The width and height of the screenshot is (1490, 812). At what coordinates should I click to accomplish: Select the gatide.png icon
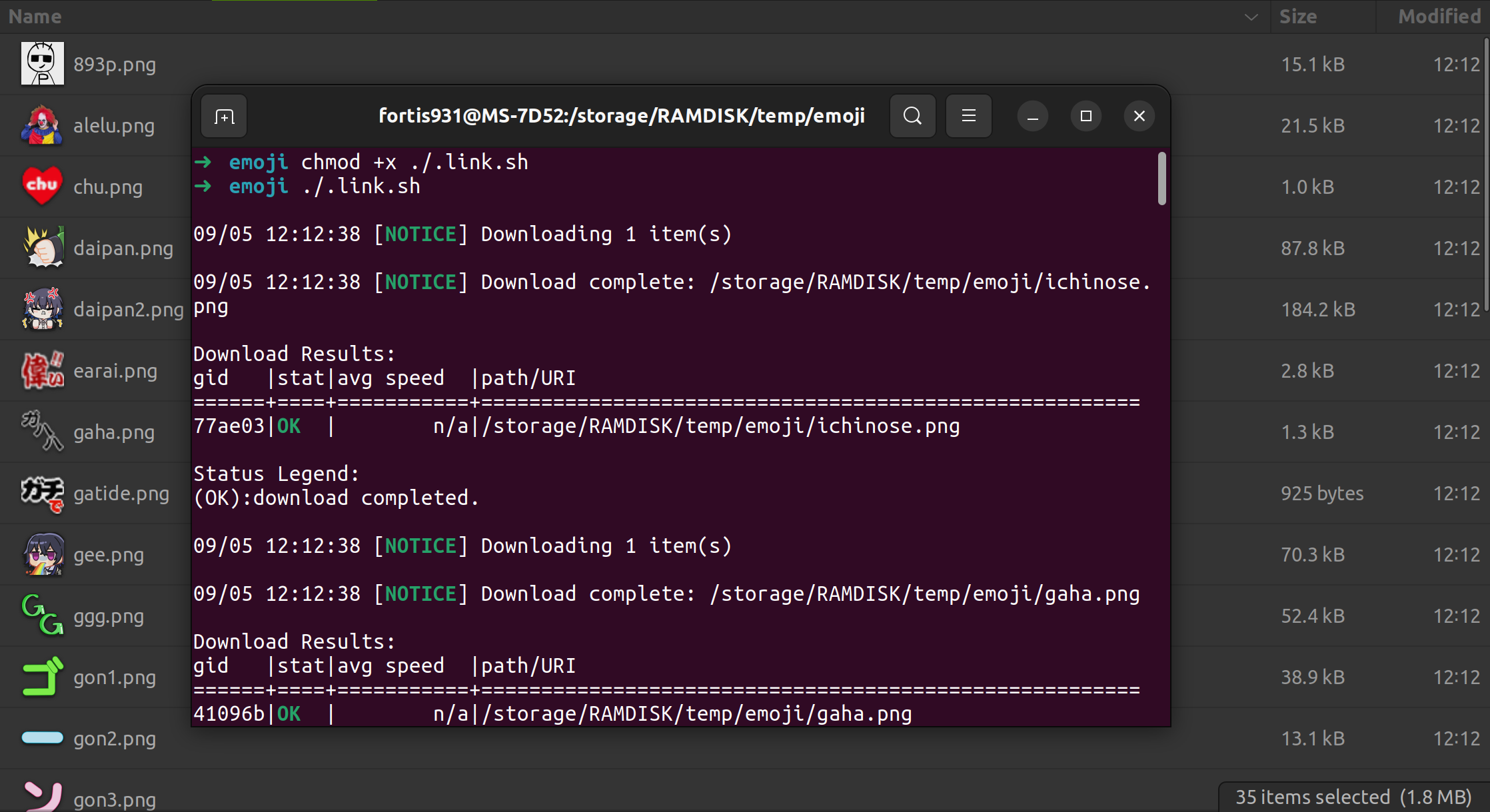pos(42,494)
